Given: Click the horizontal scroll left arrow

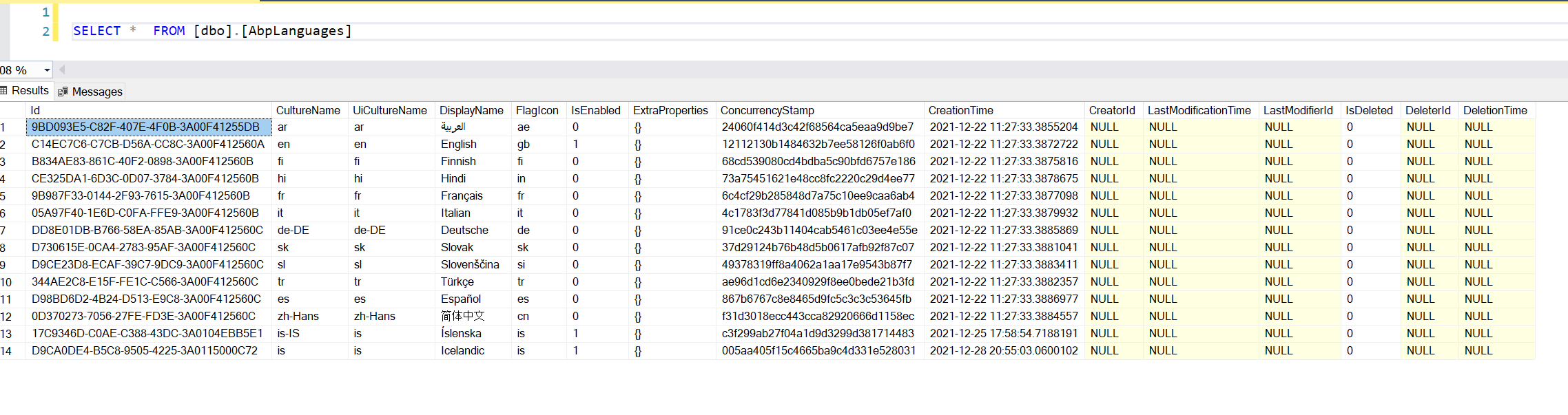Looking at the screenshot, I should [x=62, y=70].
